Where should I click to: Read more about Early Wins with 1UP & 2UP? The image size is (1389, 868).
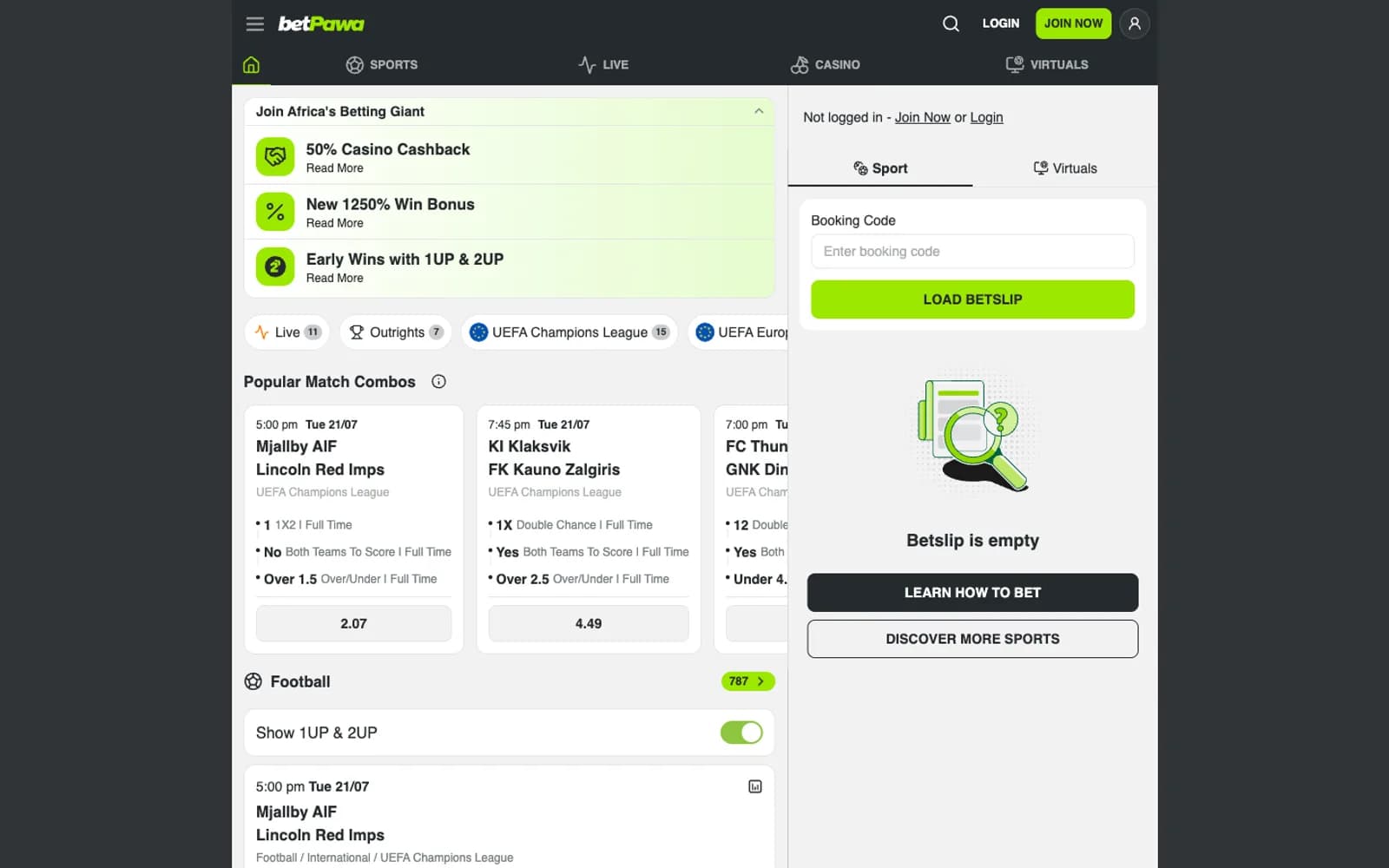click(334, 278)
